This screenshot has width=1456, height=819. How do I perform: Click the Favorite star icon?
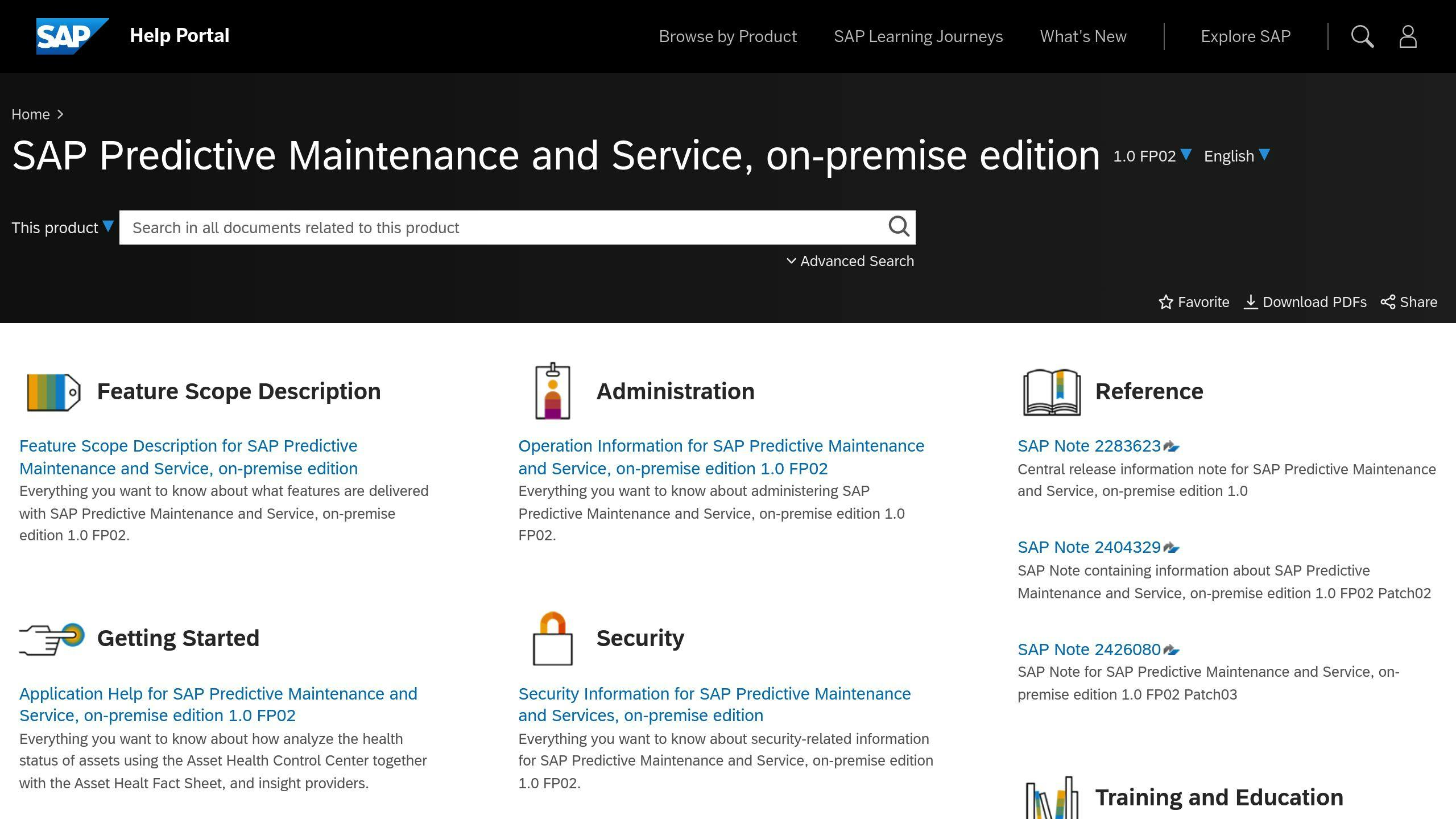click(x=1166, y=302)
